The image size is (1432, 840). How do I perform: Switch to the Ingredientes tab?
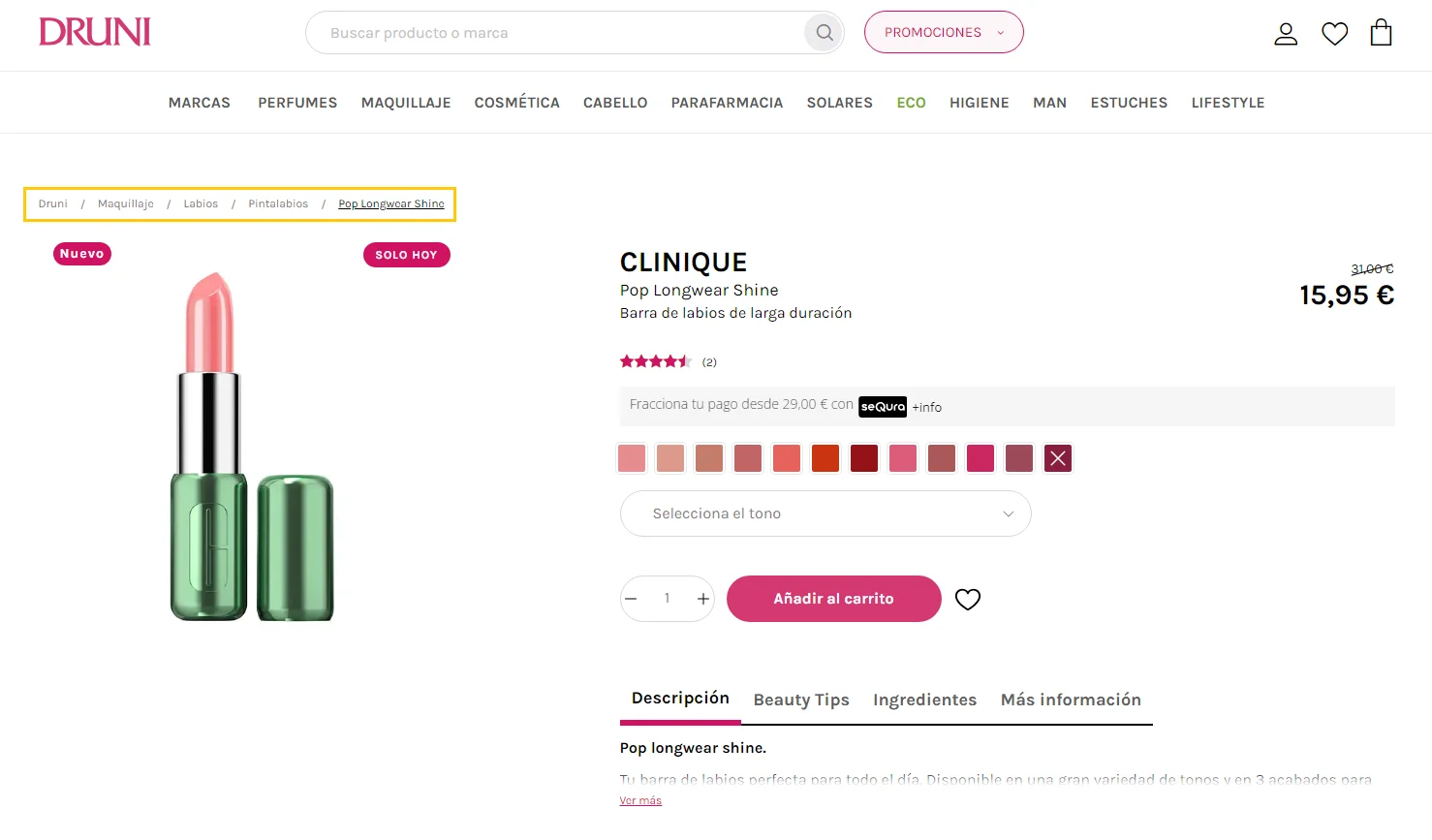924,699
